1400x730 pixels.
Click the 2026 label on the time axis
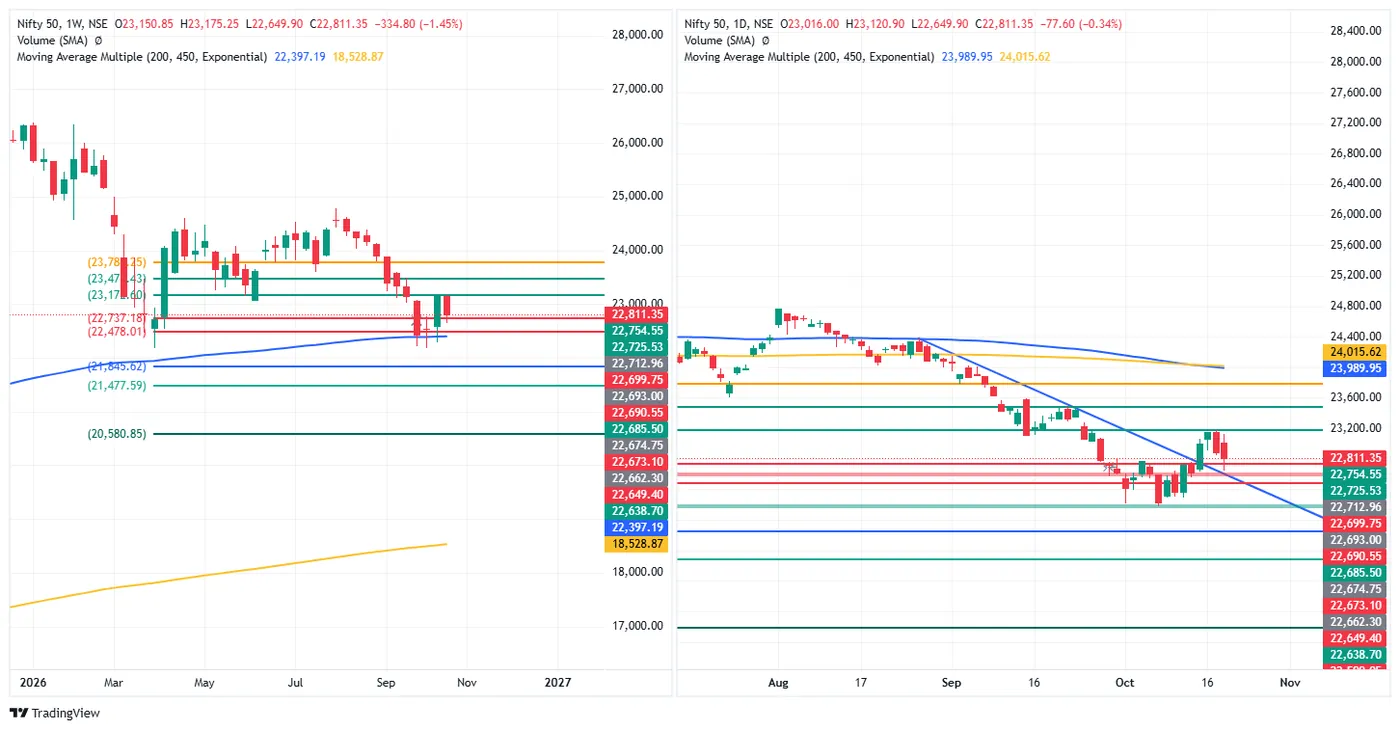[33, 683]
